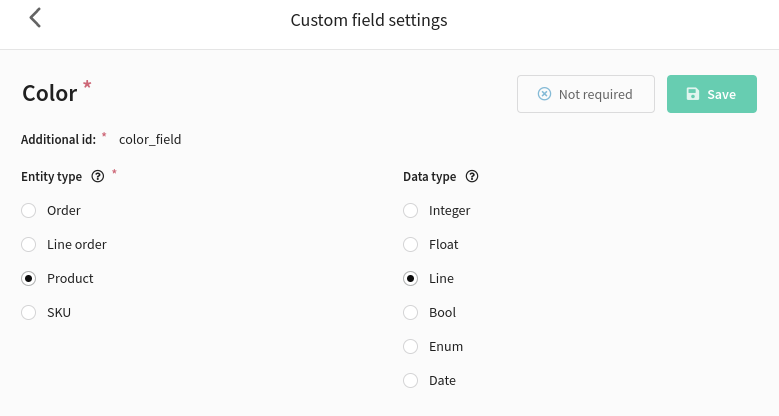Click the Custom field settings page title

[x=369, y=20]
